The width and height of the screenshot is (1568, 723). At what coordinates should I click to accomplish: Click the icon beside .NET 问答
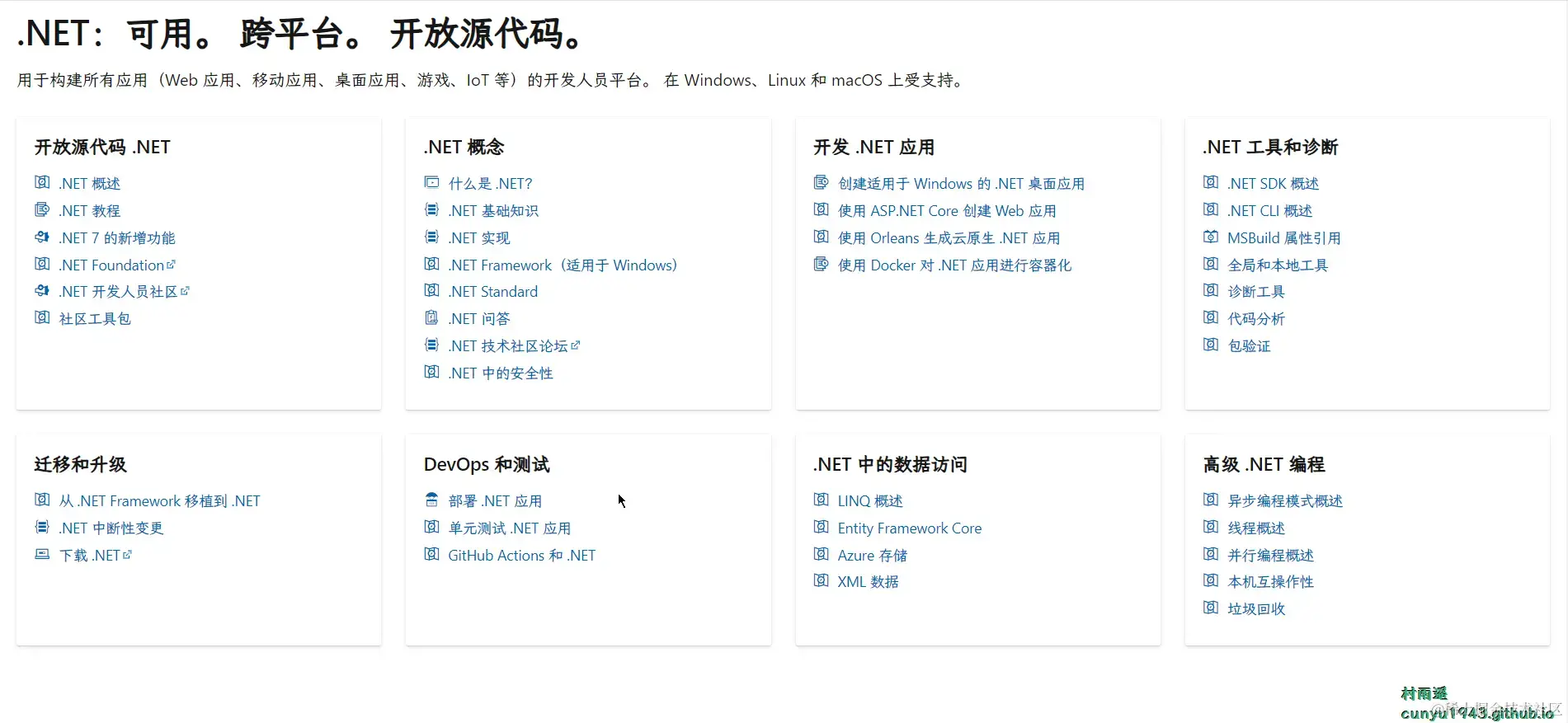(431, 317)
